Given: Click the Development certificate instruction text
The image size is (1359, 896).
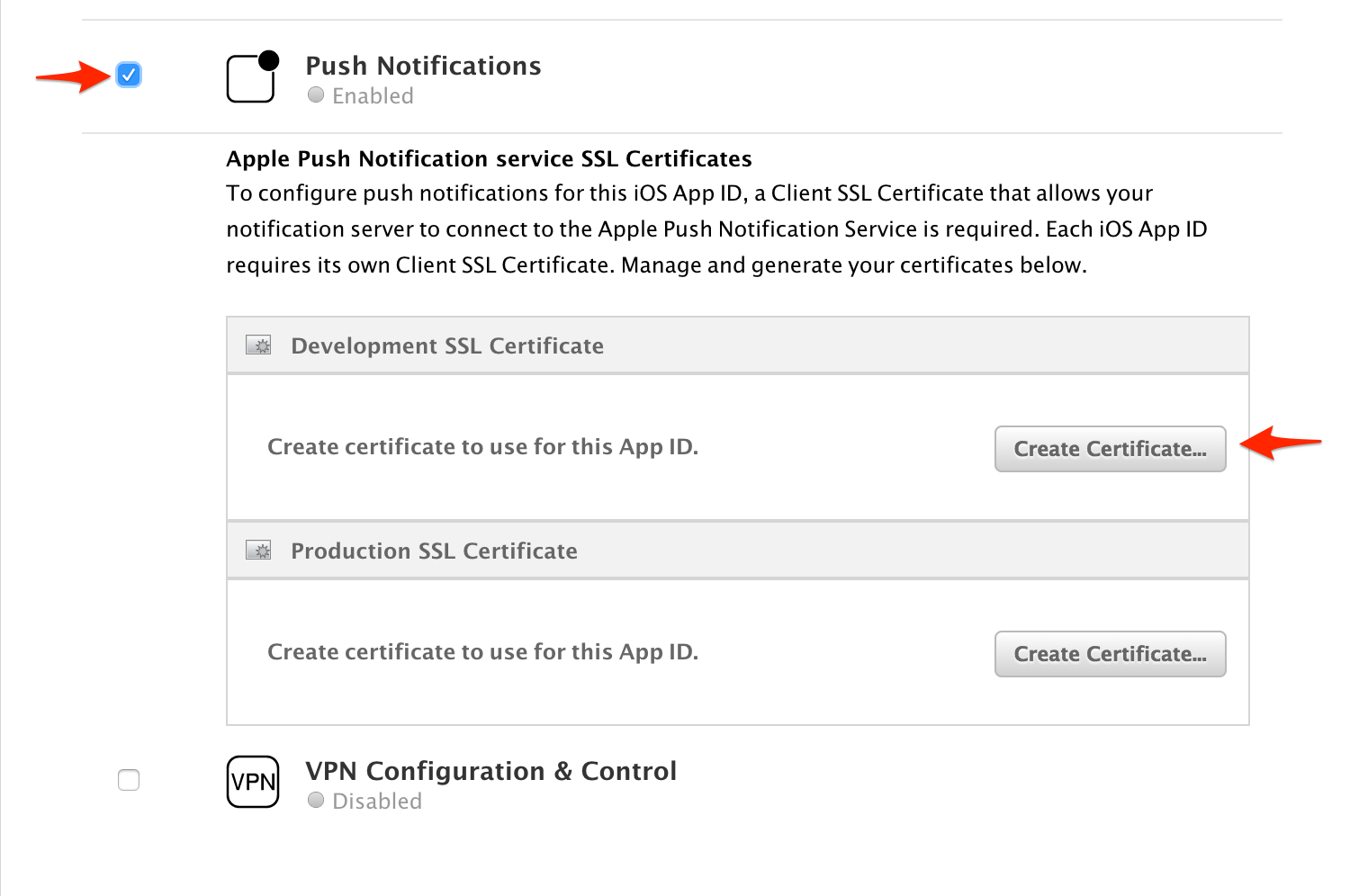Looking at the screenshot, I should tap(482, 447).
